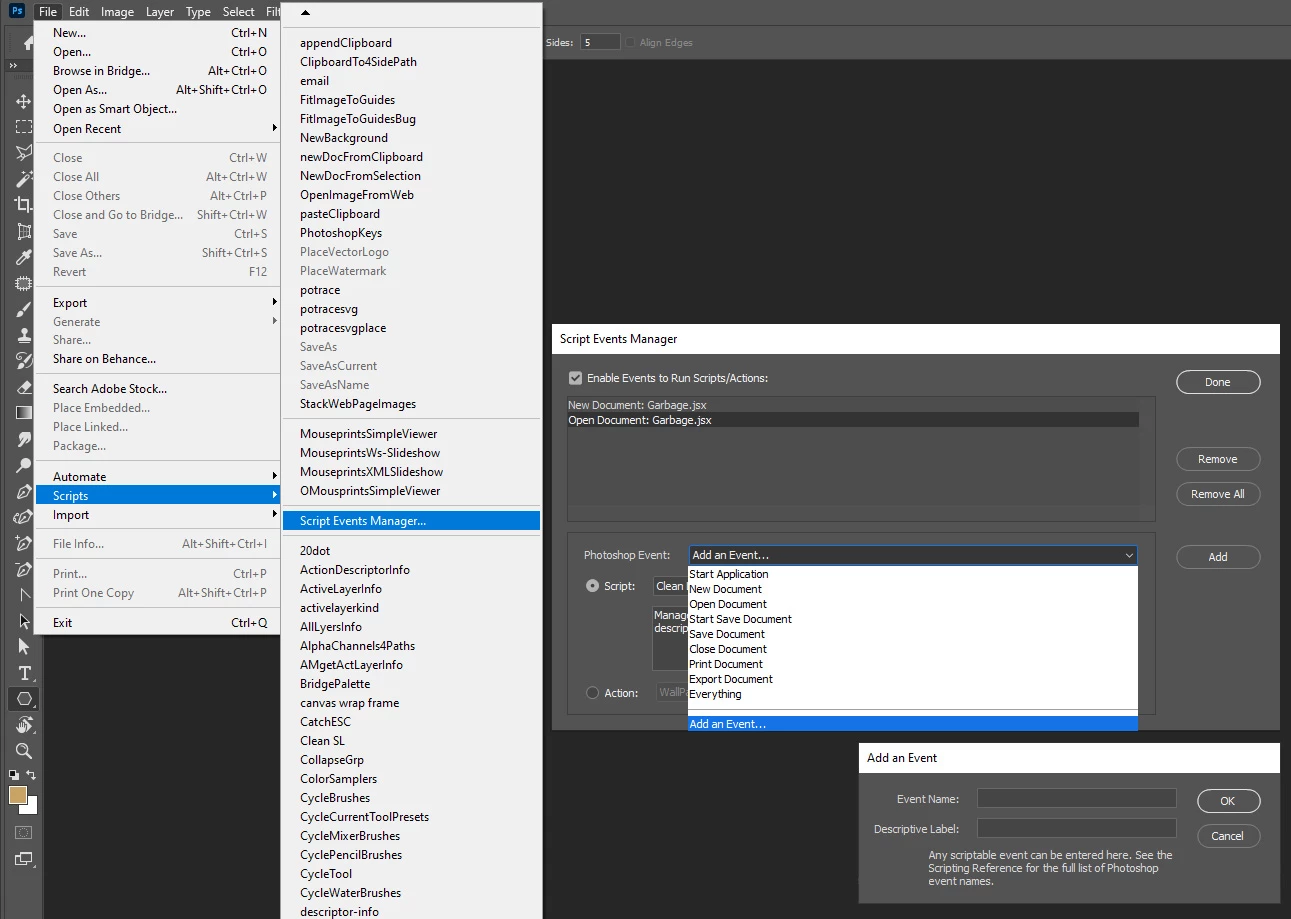Open the Image menu
The height and width of the screenshot is (919, 1291).
click(117, 12)
